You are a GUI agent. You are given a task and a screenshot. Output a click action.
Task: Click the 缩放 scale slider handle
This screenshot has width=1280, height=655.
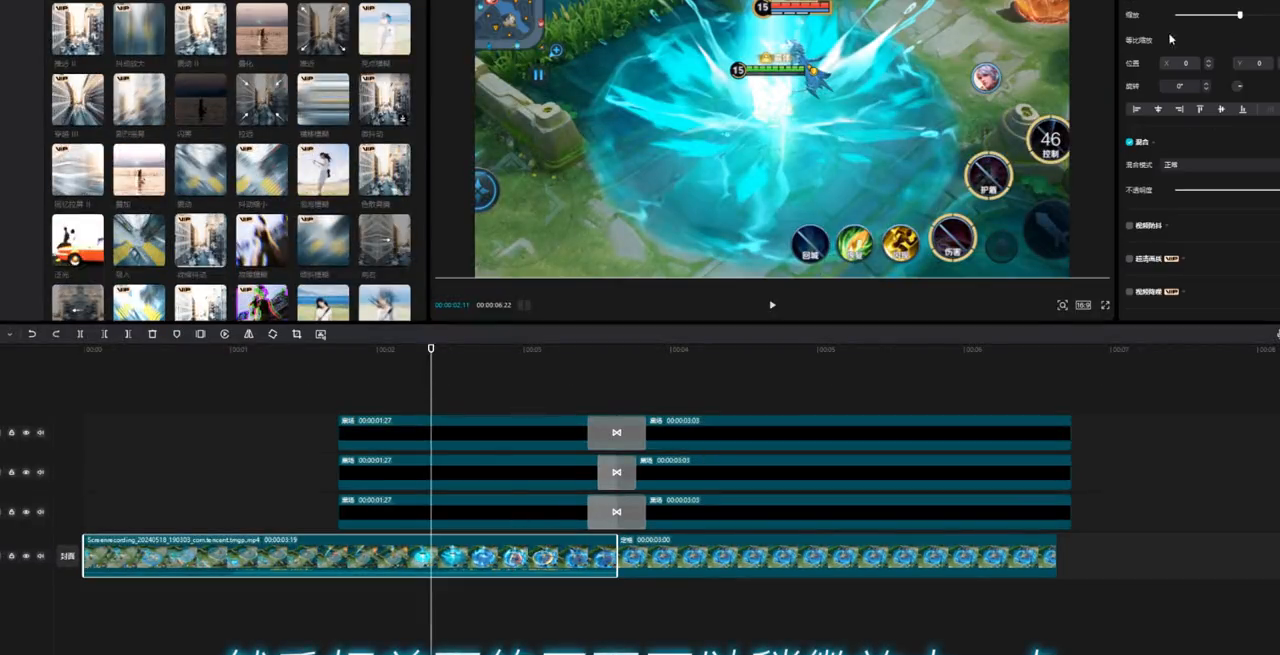[1240, 15]
